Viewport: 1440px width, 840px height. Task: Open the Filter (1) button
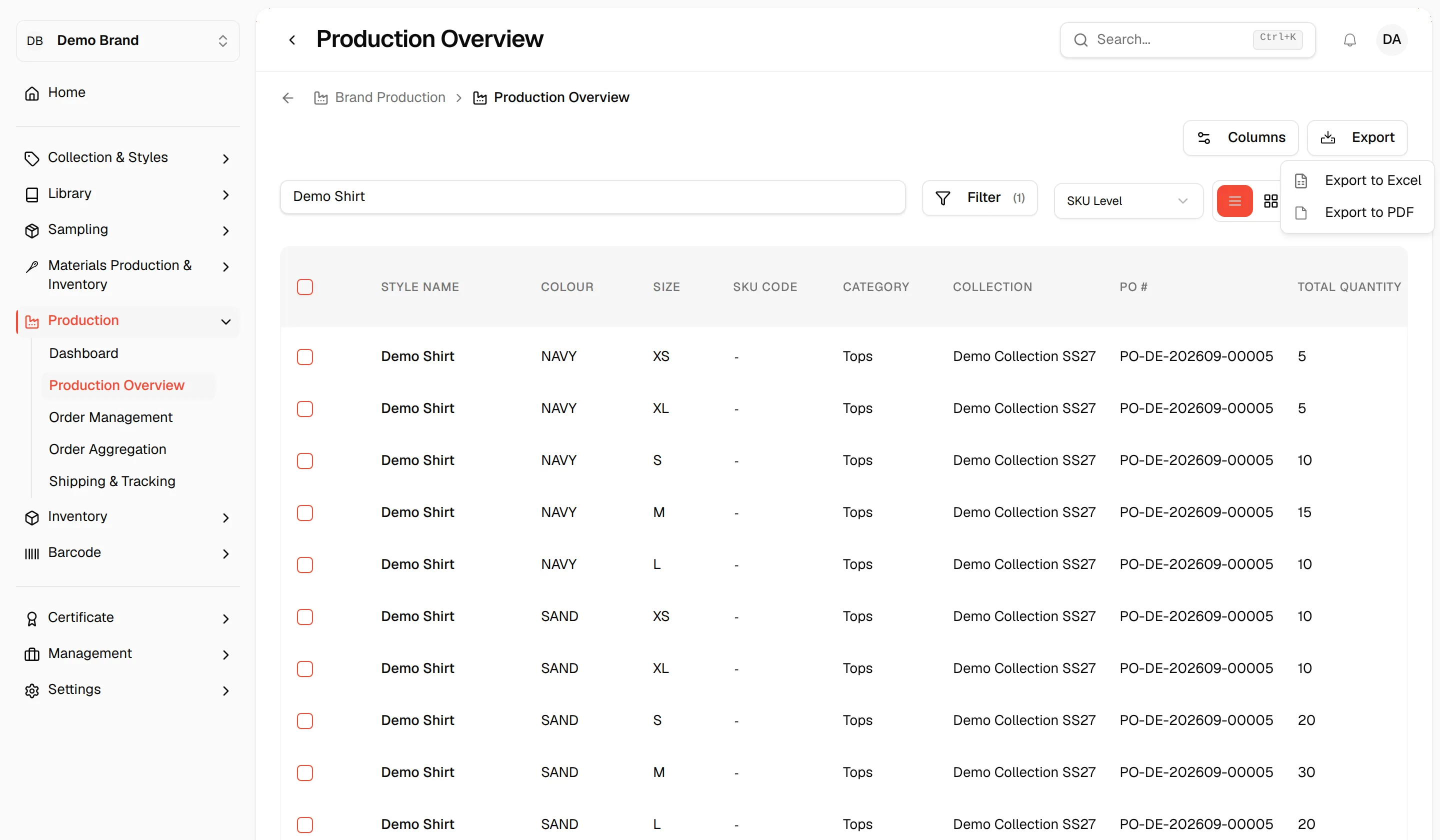coord(979,197)
